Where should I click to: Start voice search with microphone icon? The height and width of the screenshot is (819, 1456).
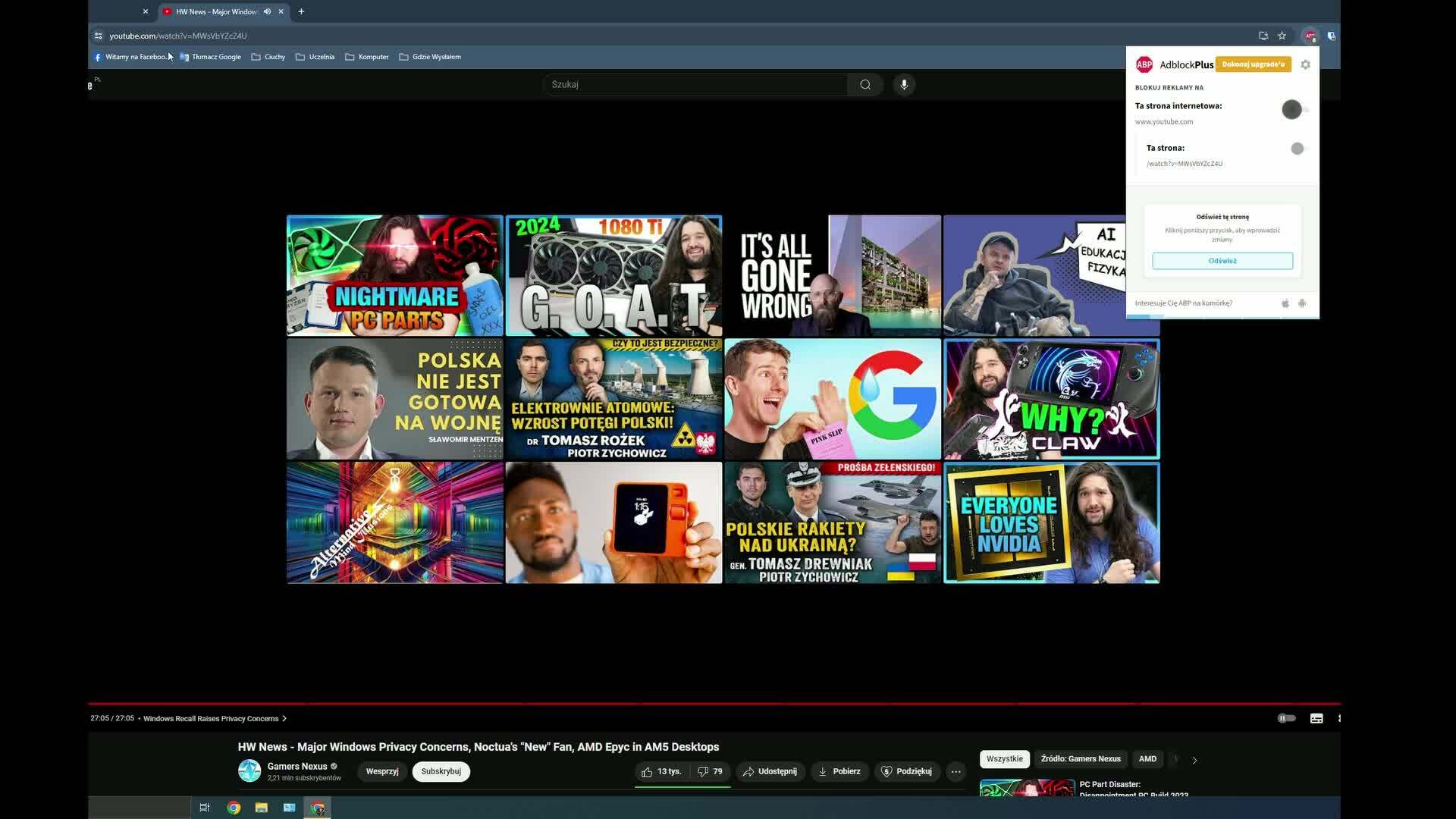(904, 84)
